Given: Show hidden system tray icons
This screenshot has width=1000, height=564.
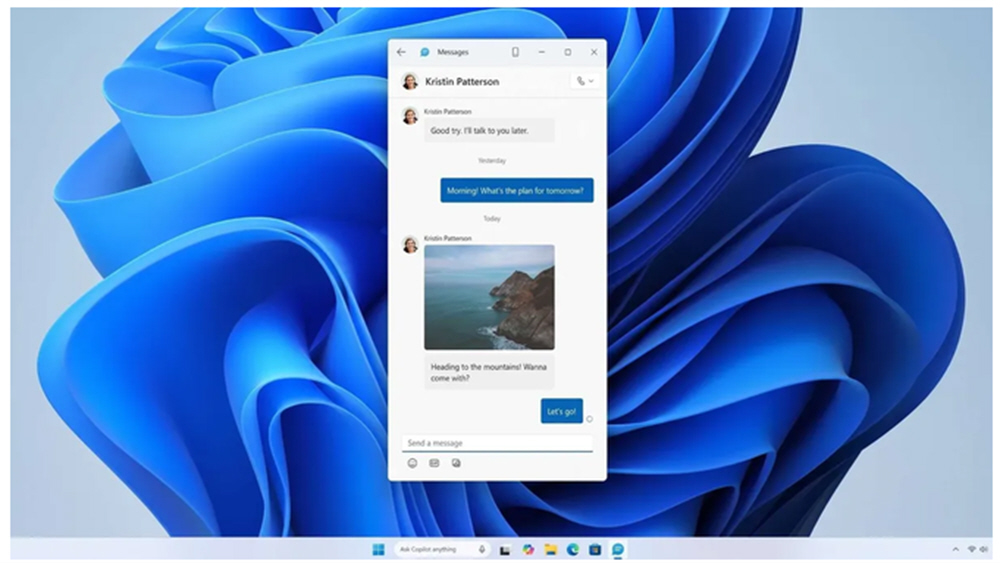Looking at the screenshot, I should [955, 549].
